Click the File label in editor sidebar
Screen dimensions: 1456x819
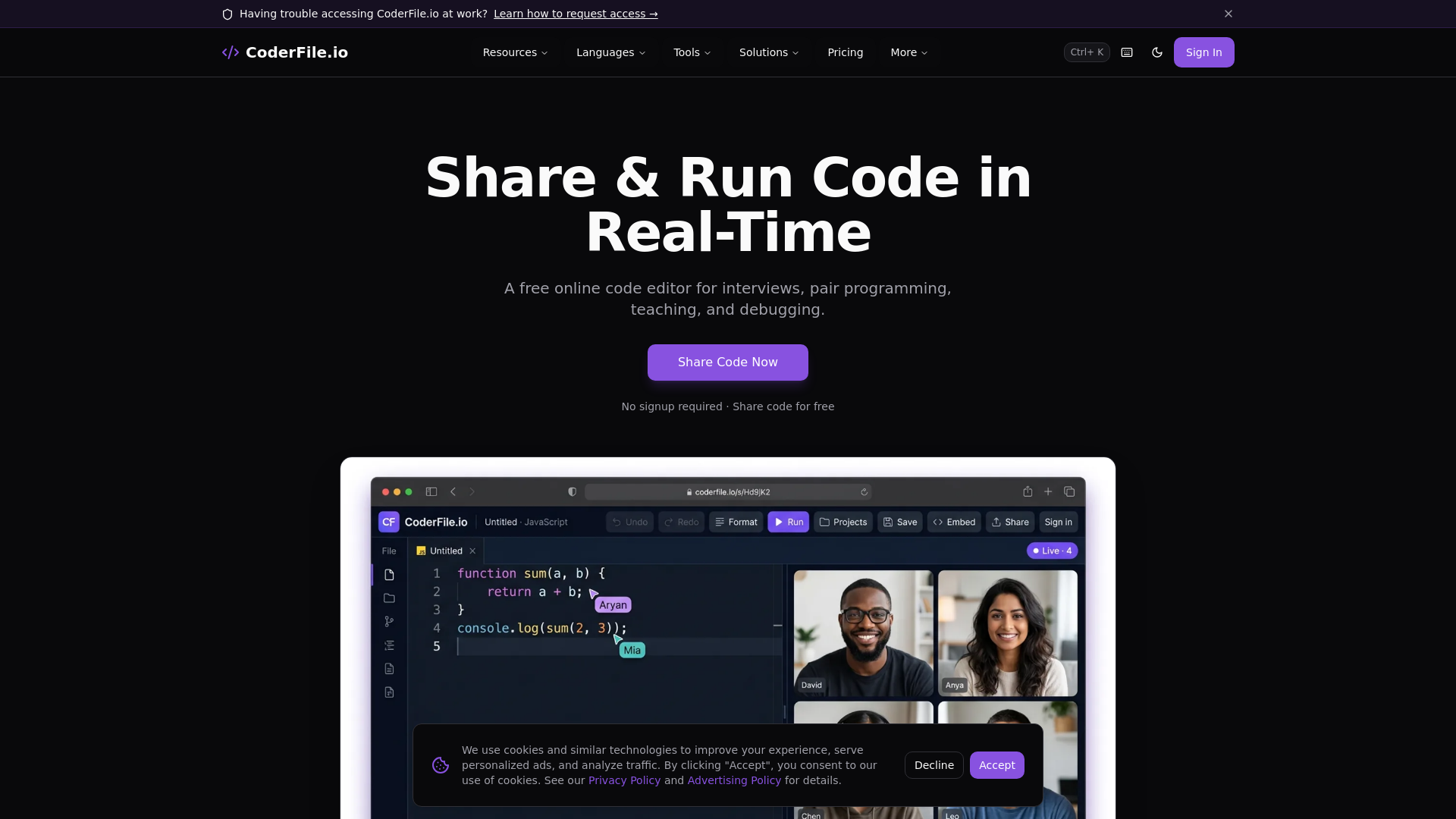389,551
